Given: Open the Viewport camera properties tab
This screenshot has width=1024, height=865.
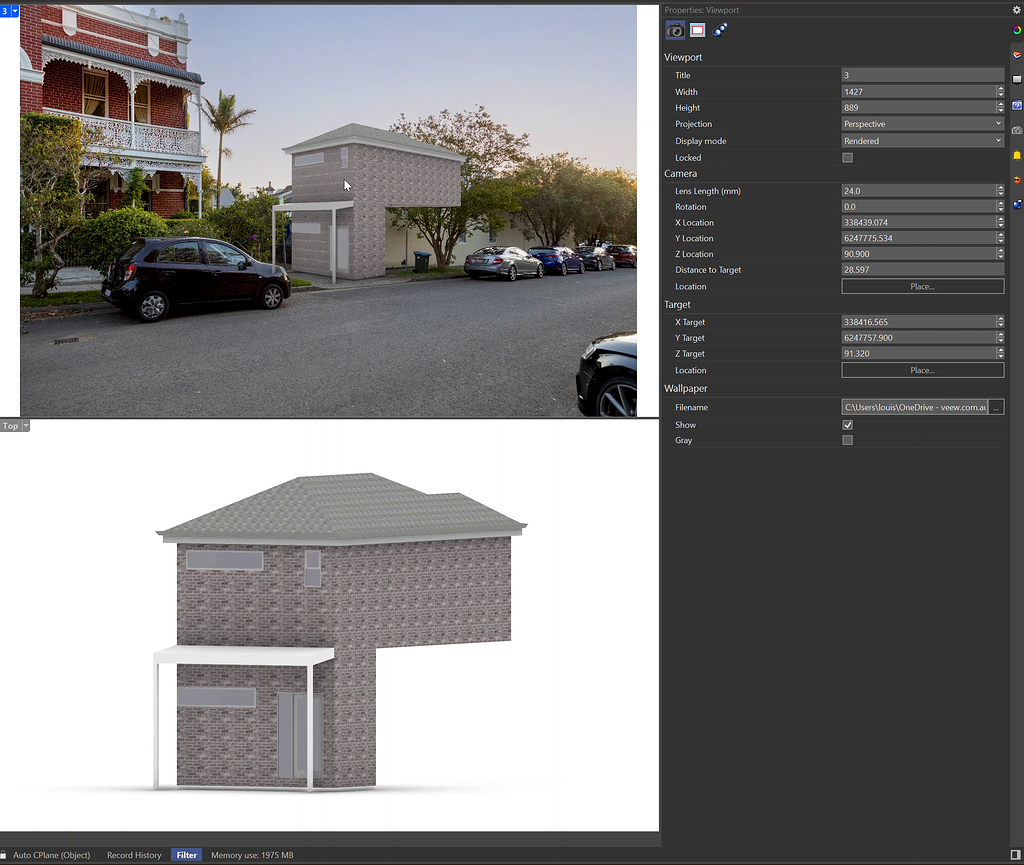Looking at the screenshot, I should 674,30.
